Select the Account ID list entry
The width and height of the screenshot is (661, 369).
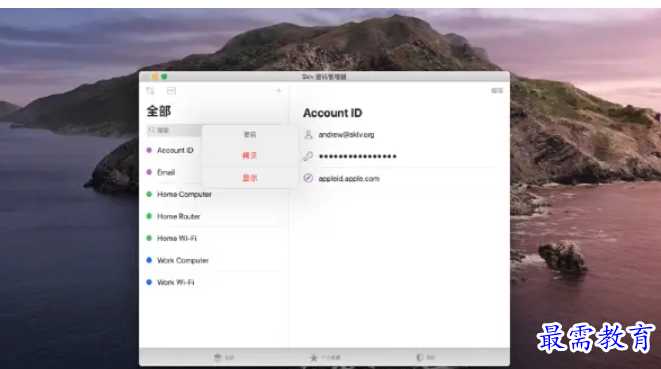pos(175,151)
